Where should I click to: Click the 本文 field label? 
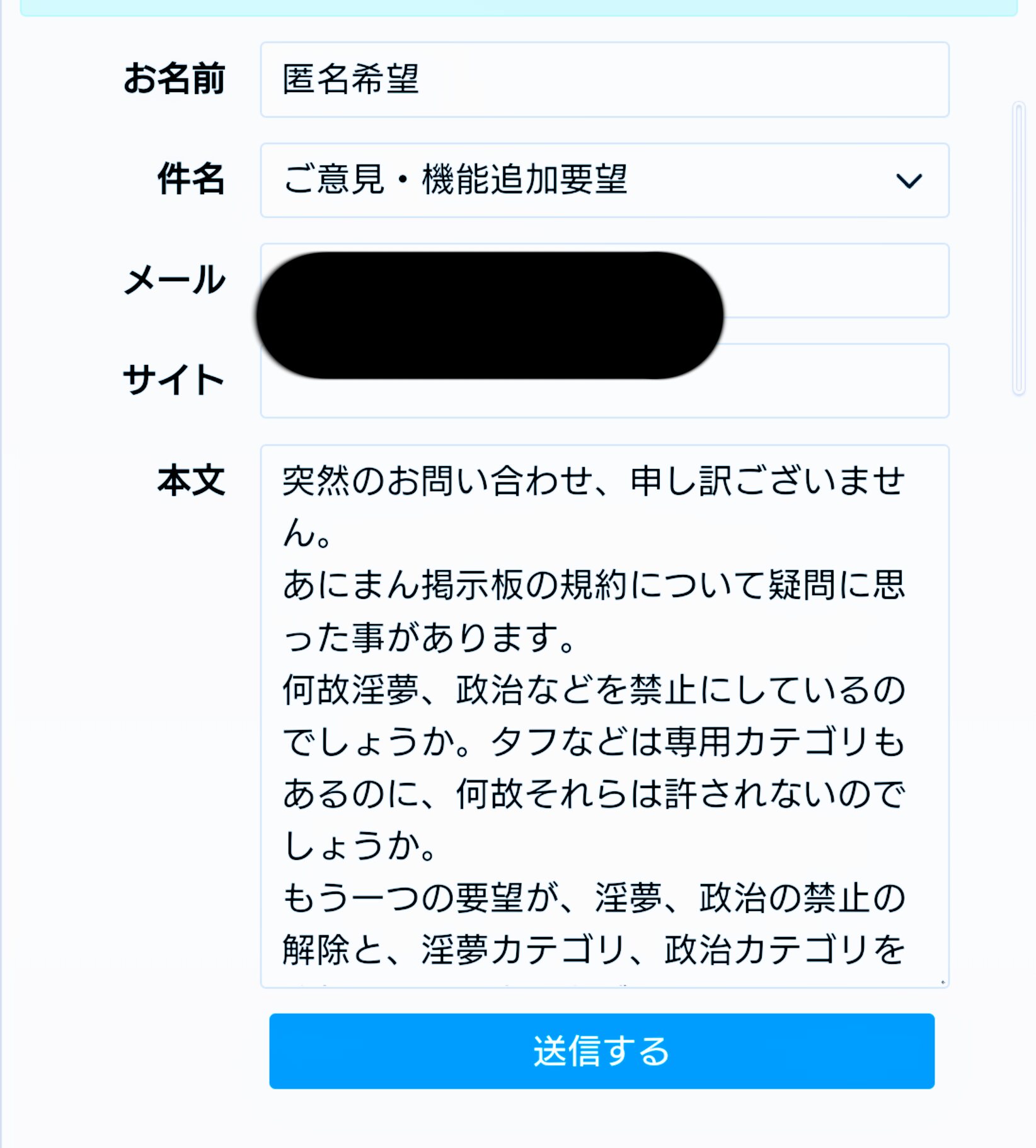[x=191, y=480]
